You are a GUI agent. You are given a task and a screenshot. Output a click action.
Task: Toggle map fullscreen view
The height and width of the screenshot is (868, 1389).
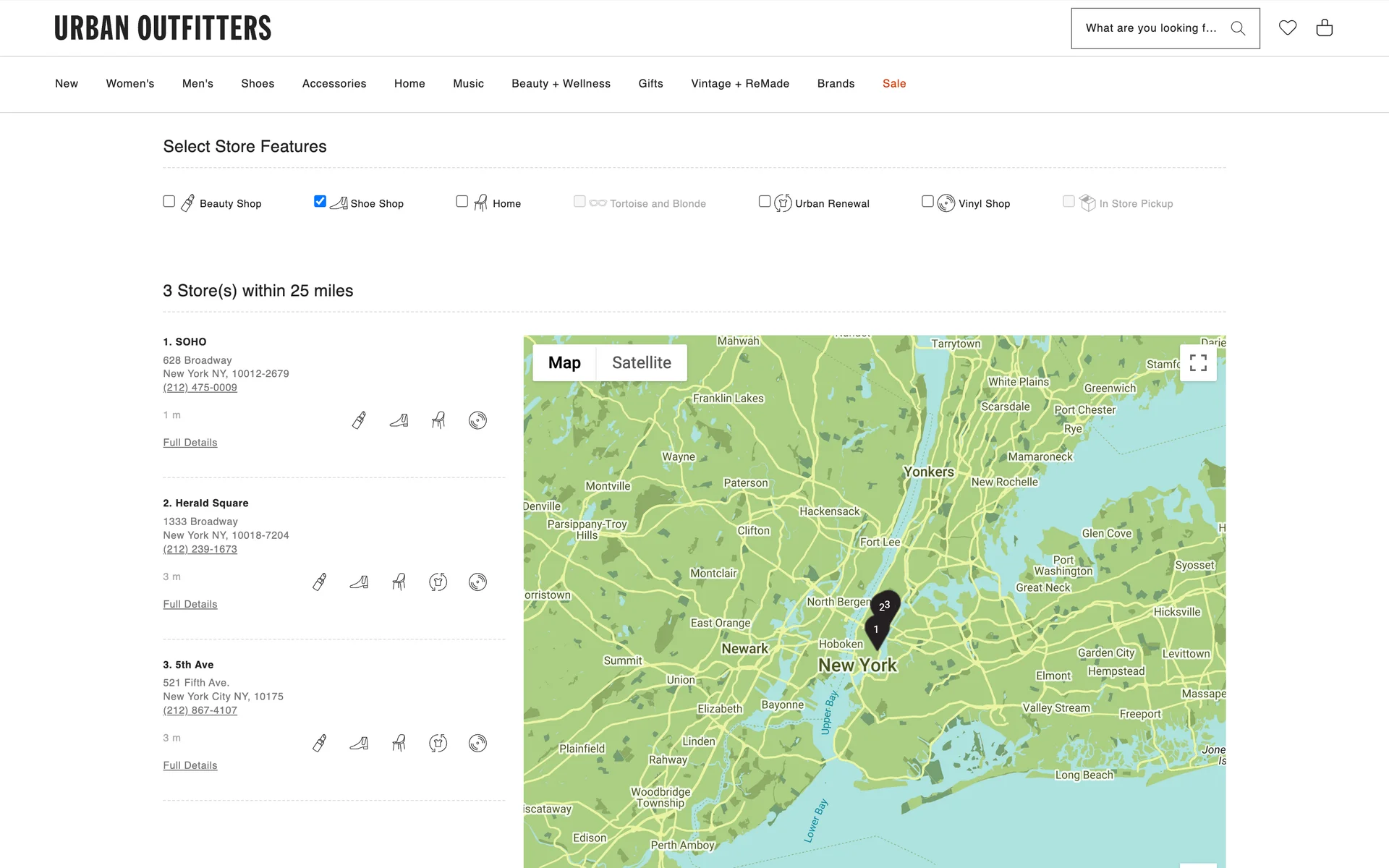(x=1198, y=362)
